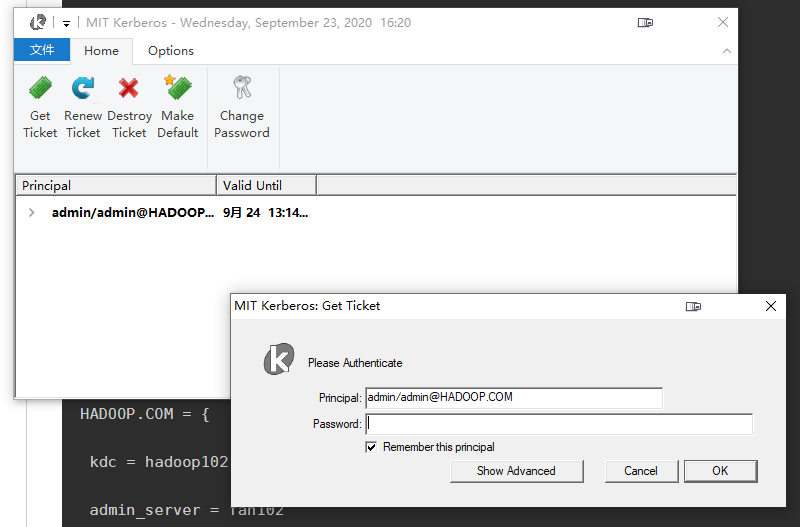
Task: Select the admin/admin@HADOOP principal text
Action: coord(133,213)
